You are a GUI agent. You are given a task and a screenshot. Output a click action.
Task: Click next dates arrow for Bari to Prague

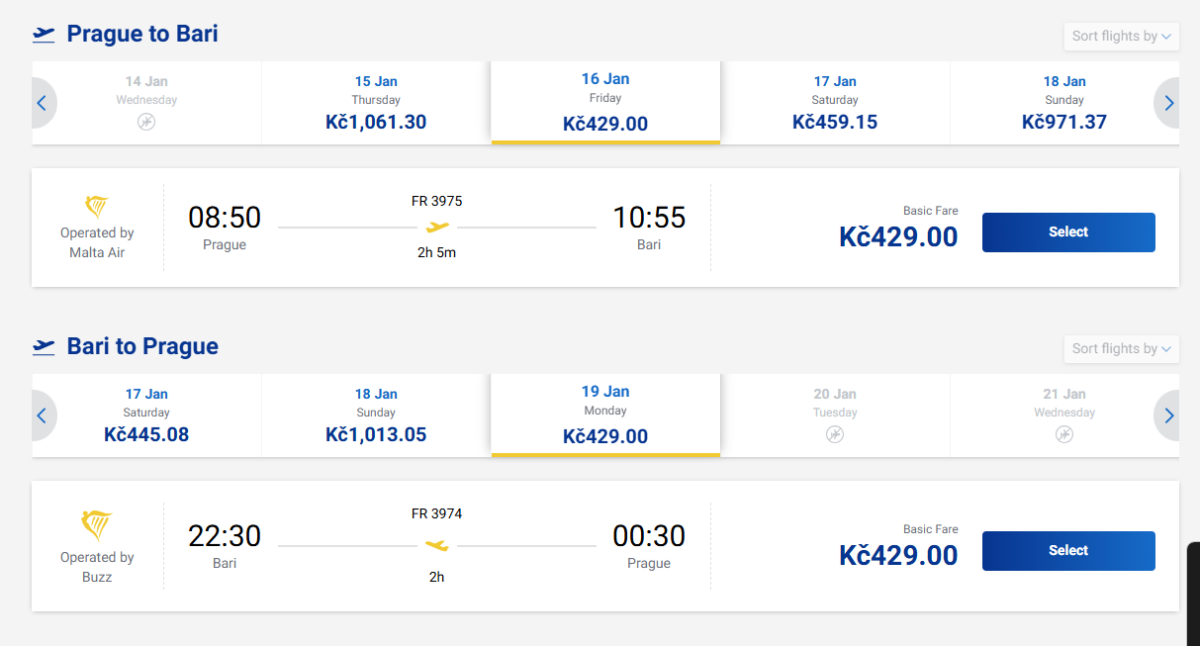point(1168,416)
